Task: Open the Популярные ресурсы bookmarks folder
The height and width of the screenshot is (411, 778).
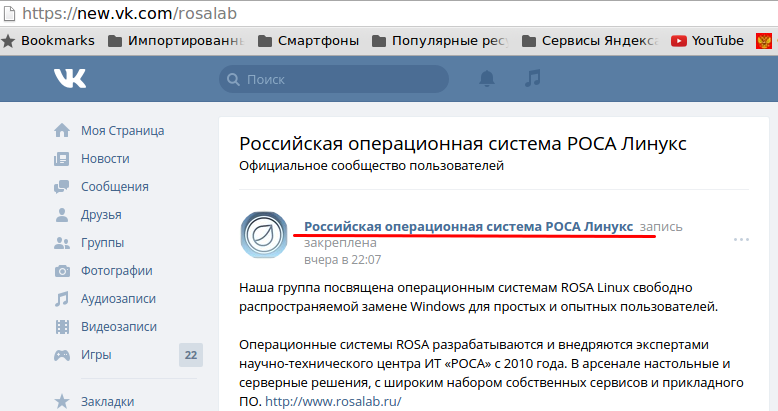Action: tap(441, 41)
